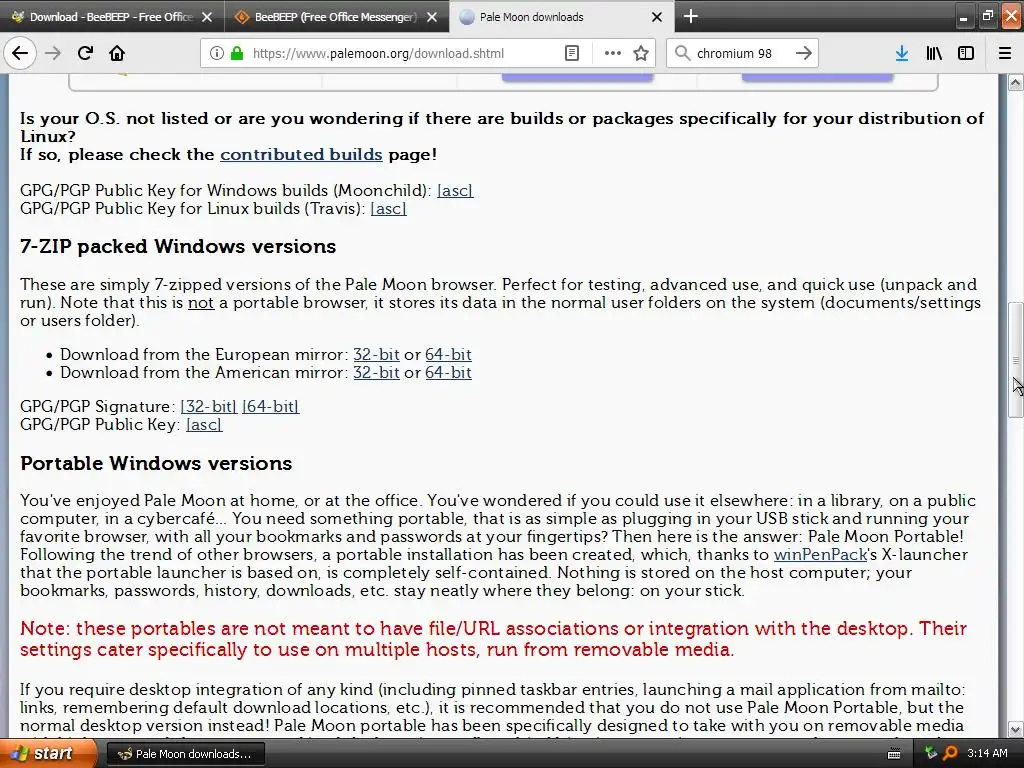This screenshot has height=768, width=1024.
Task: Click the orange magnifier tray icon
Action: (x=950, y=754)
